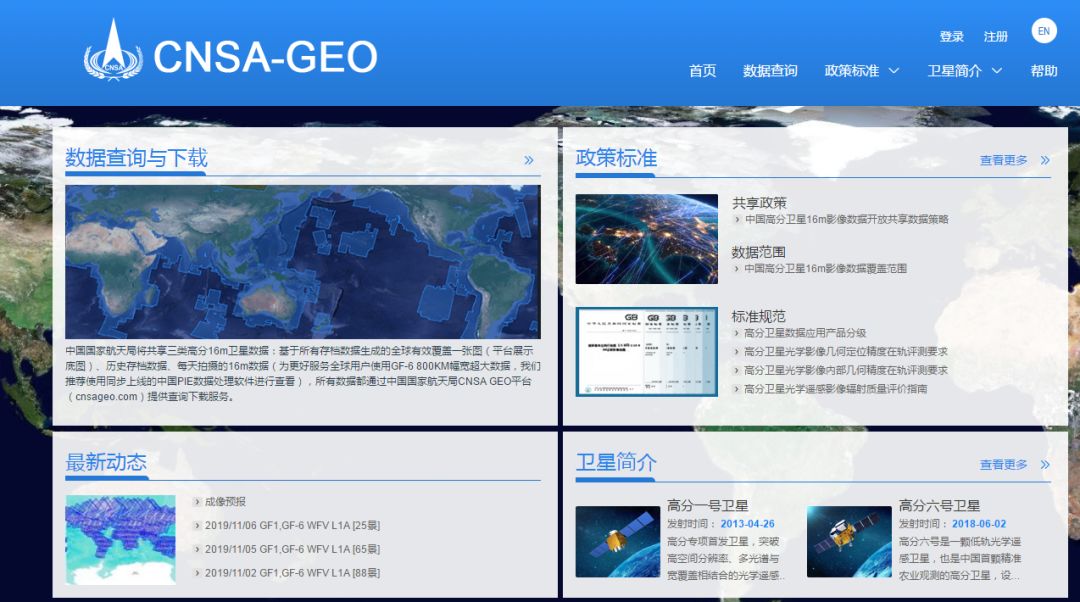Open the 数据查询与下载 section title
The image size is (1080, 602).
[136, 158]
